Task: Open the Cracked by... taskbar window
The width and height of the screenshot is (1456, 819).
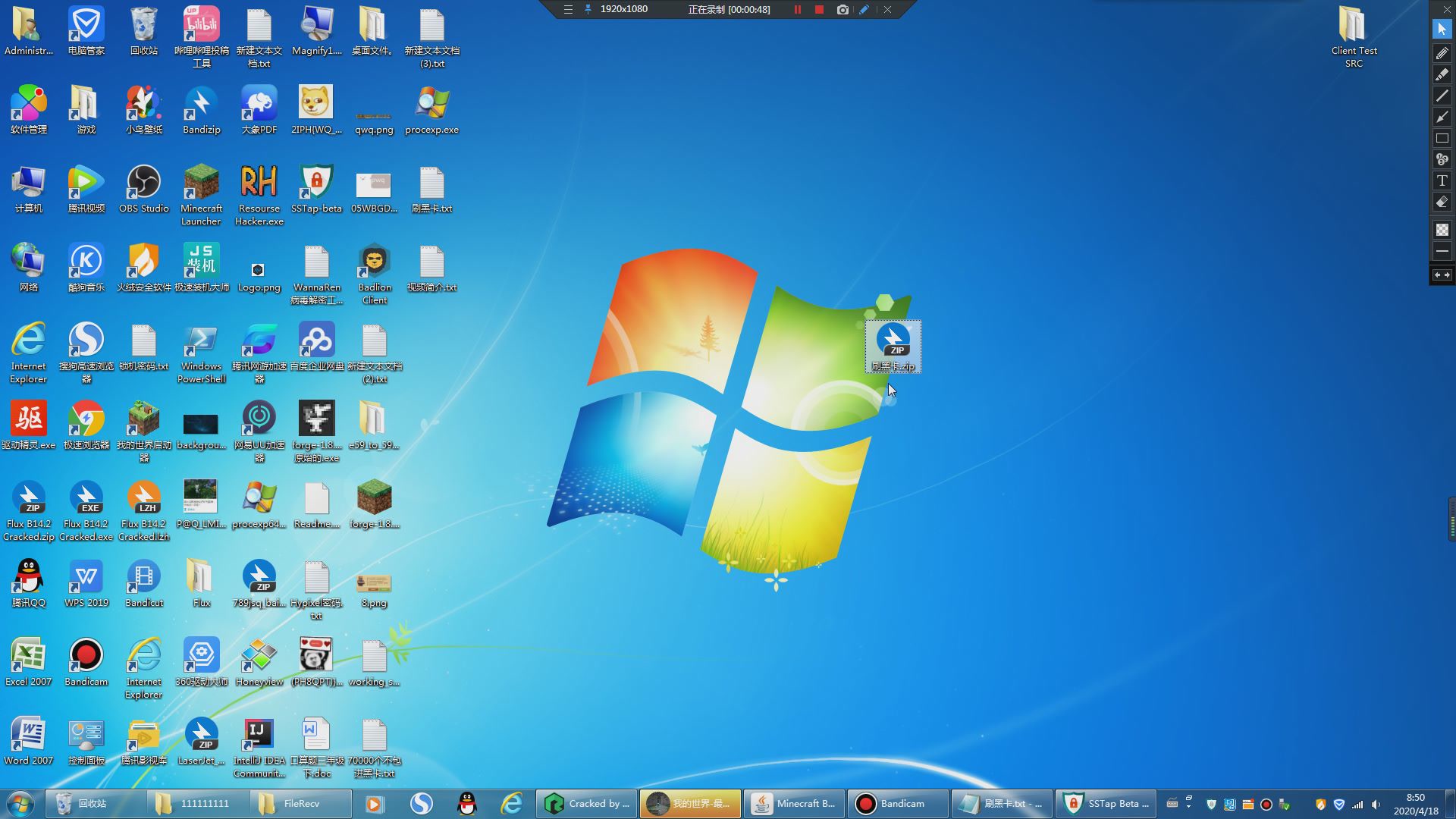Action: click(587, 804)
